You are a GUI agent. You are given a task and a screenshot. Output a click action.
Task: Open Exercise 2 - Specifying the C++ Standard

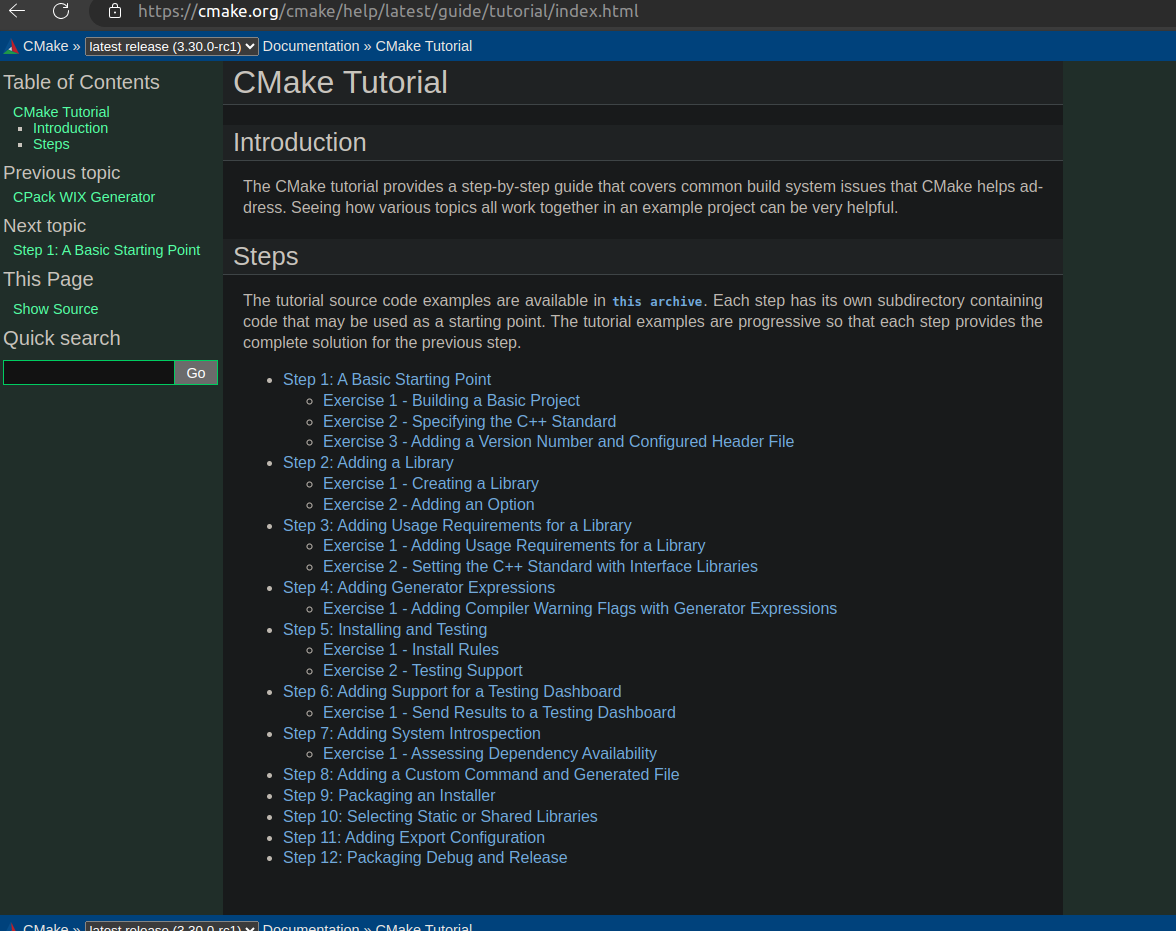[470, 422]
